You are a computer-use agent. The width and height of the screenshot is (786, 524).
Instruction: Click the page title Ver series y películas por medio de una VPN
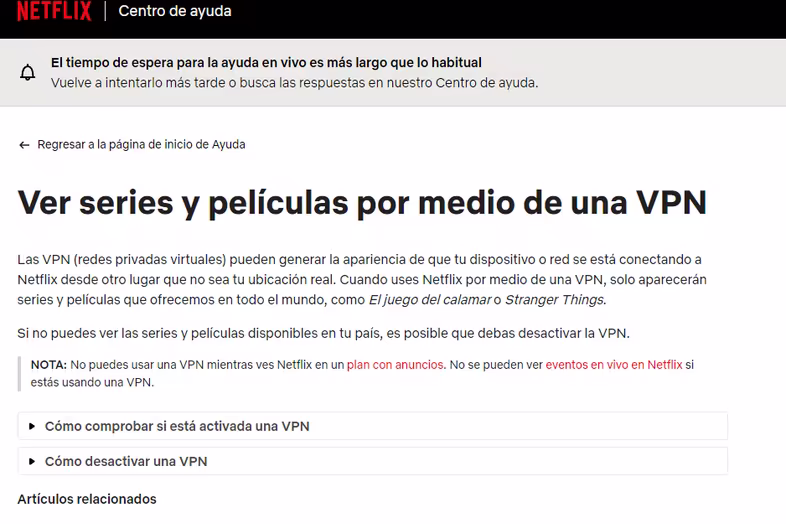pos(362,203)
